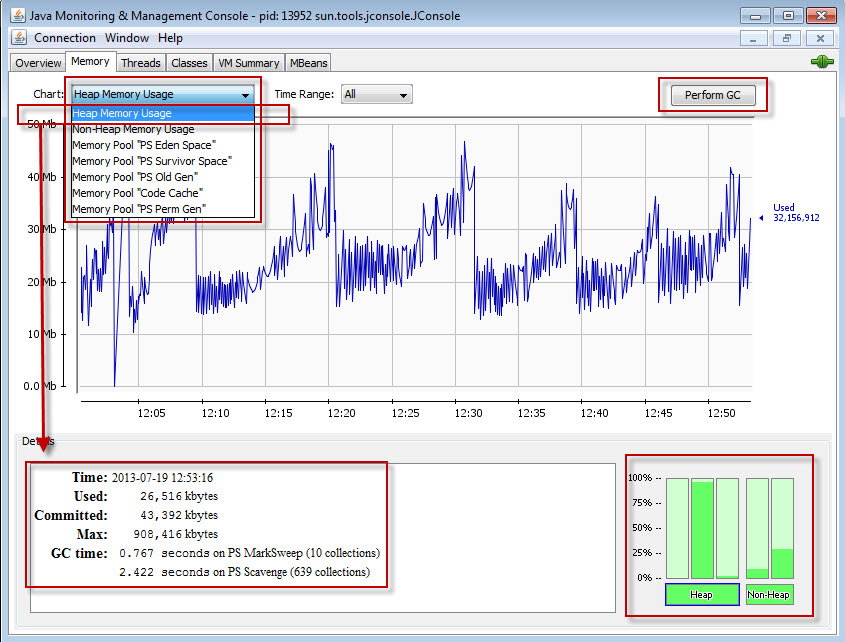
Task: Select Memory Pool "PS Eden Space"
Action: 162,145
